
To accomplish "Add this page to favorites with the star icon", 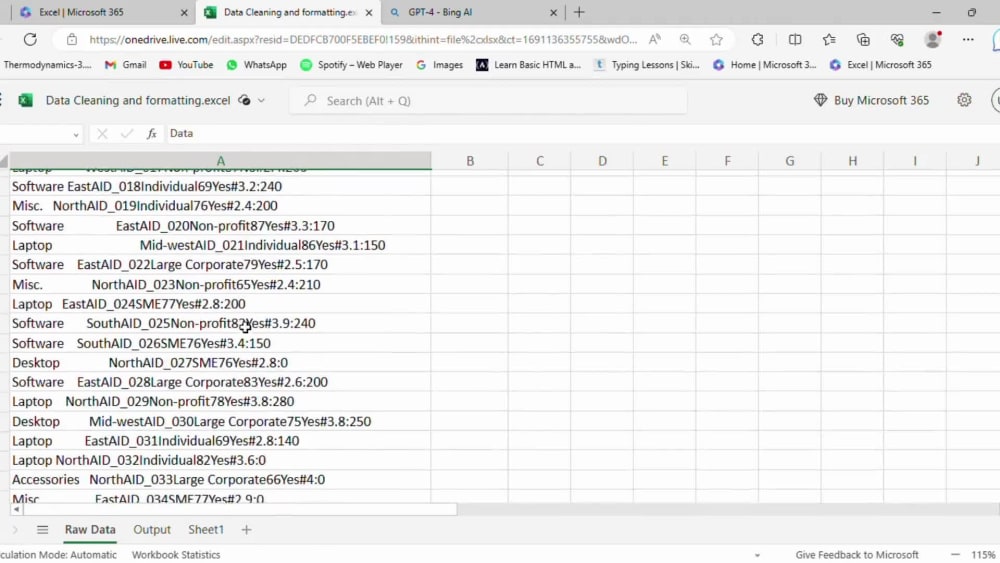I will [x=716, y=40].
